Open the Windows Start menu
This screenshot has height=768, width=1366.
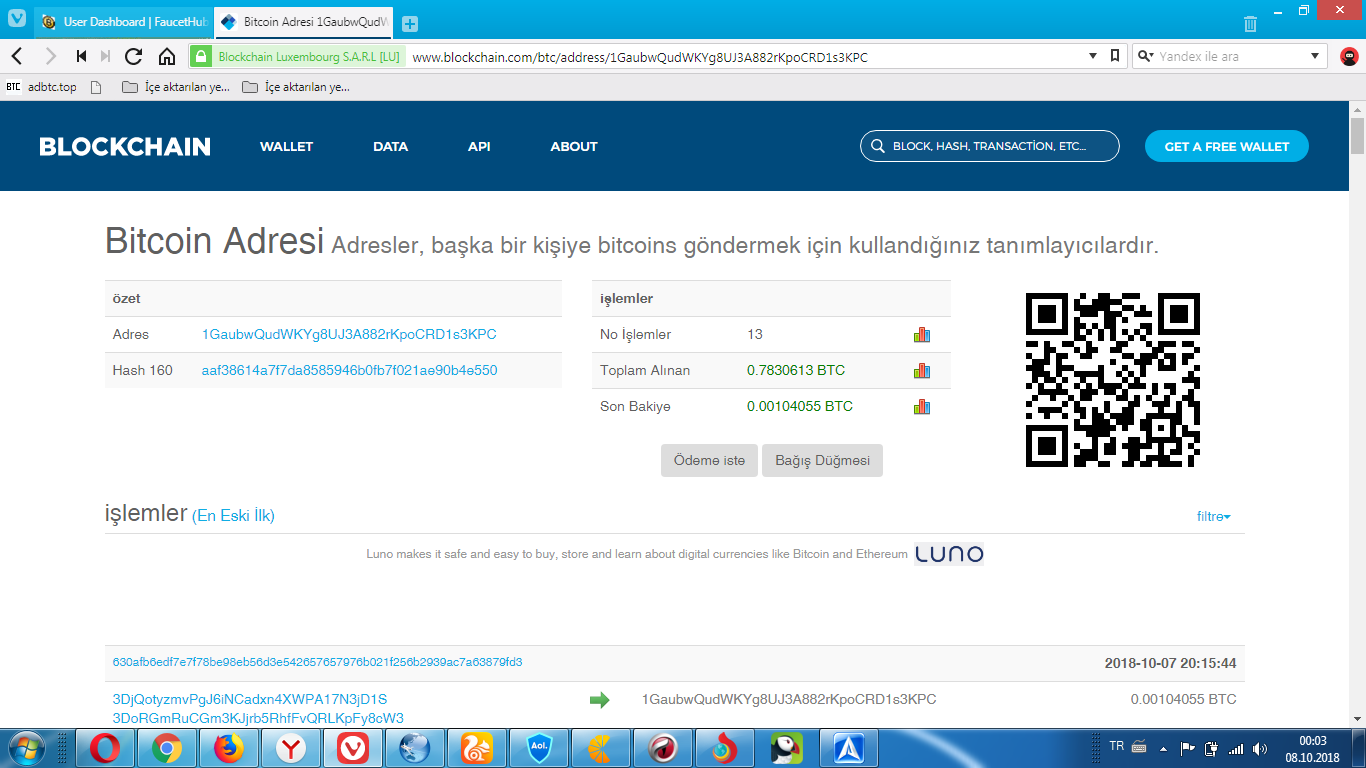(x=24, y=748)
